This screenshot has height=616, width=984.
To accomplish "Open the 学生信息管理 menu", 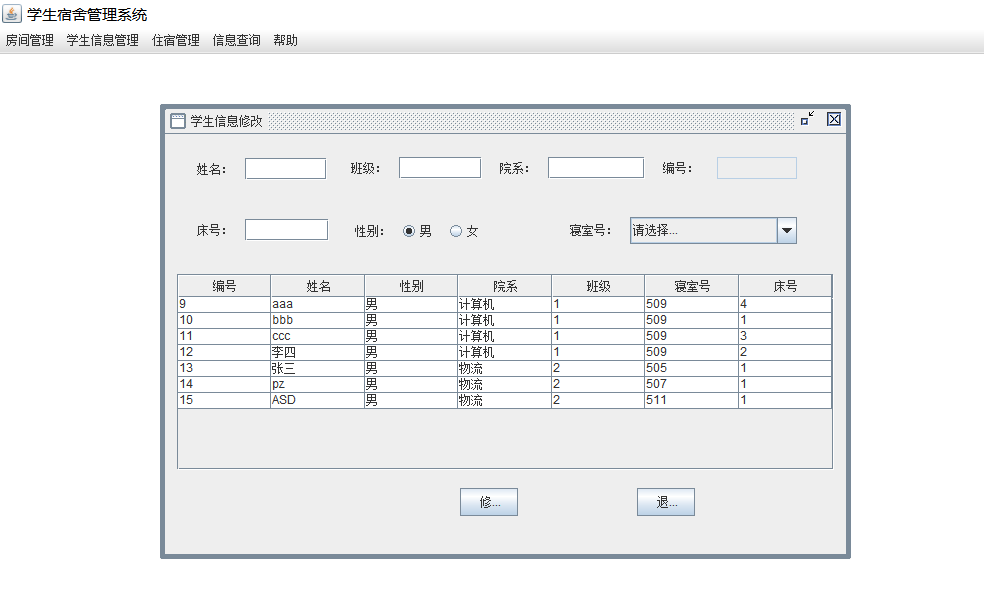I will click(x=103, y=41).
